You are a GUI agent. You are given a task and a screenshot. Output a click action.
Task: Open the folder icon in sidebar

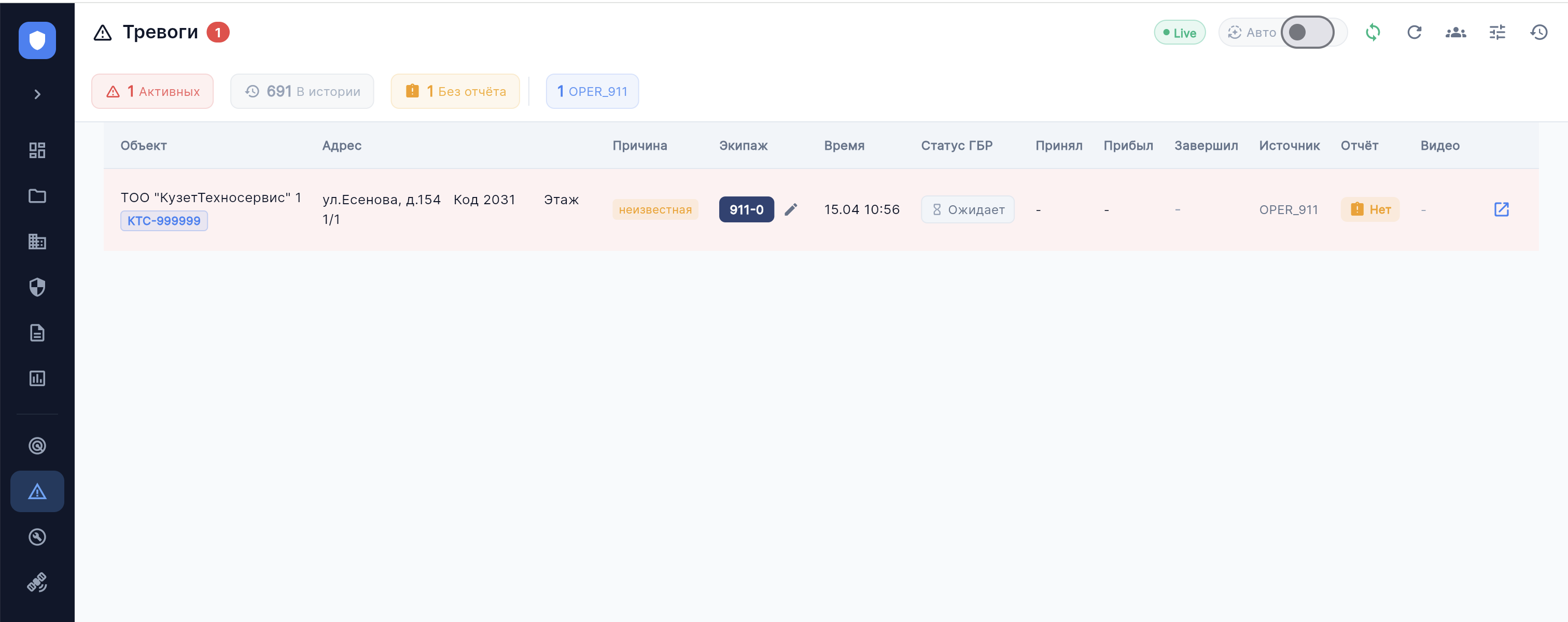[x=37, y=196]
